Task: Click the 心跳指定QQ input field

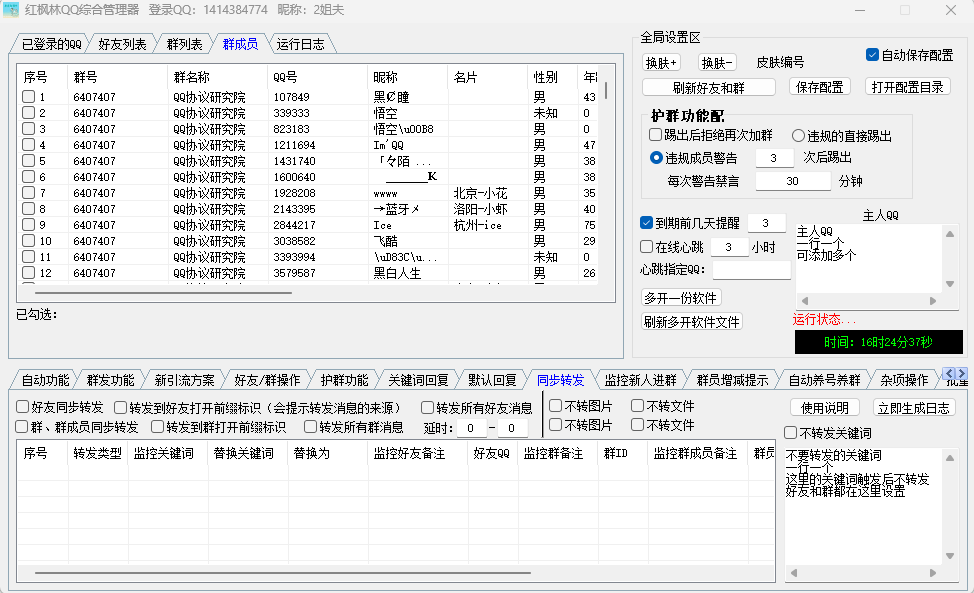Action: pyautogui.click(x=751, y=270)
